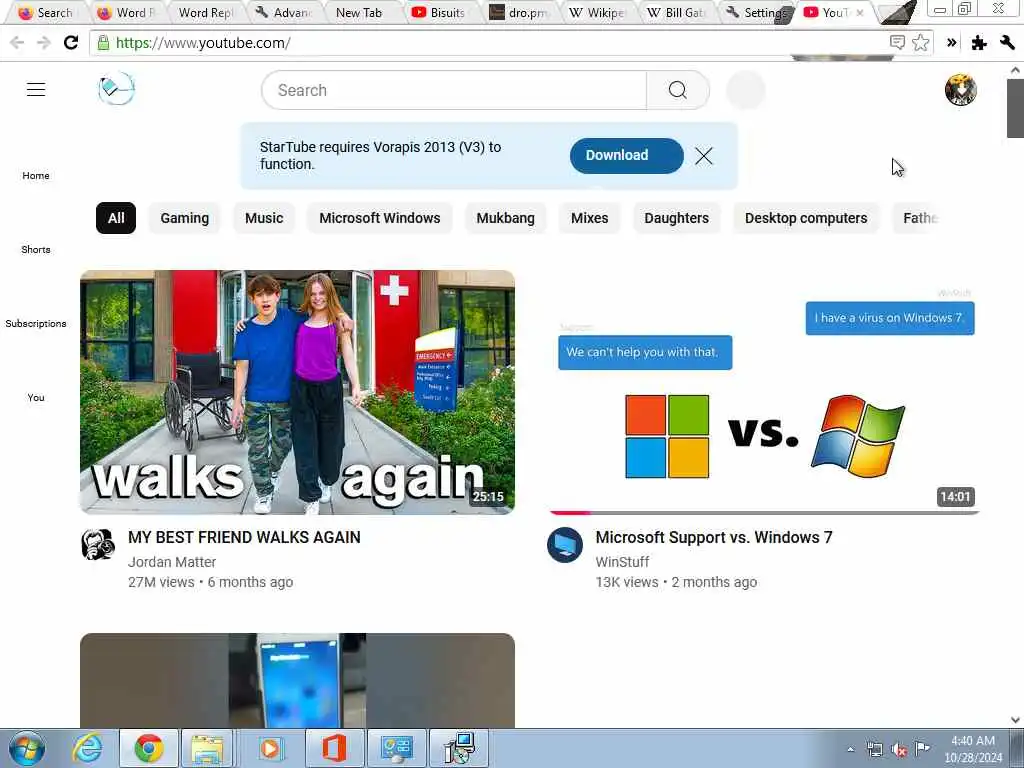Open WinStuff channel link

[622, 562]
